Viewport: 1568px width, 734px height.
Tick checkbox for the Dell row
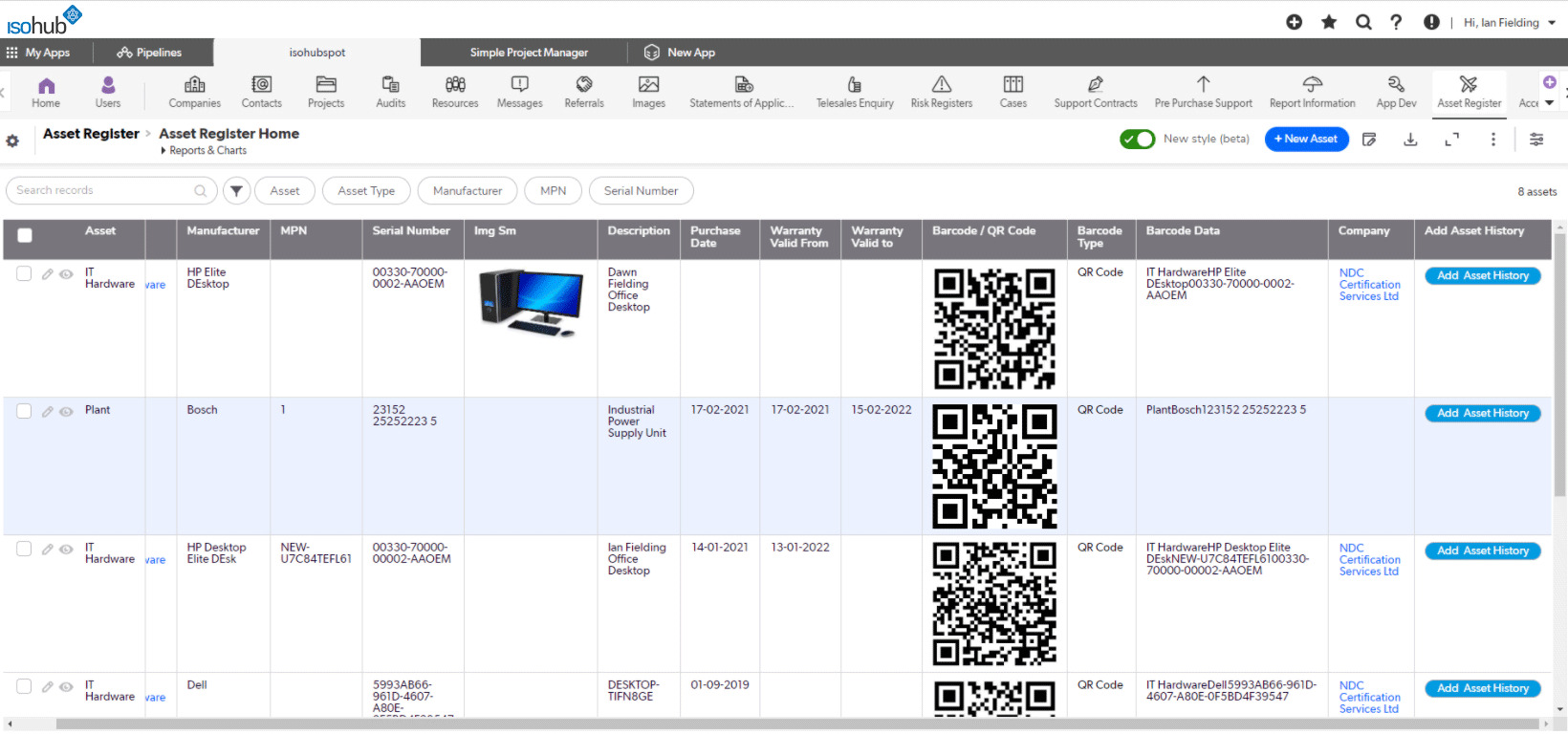point(24,686)
